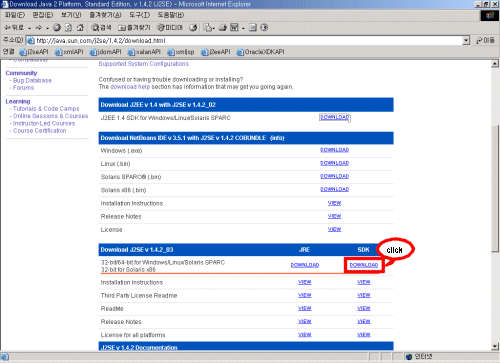500x363 pixels.
Task: Open the j2eeAPI links bar shortcut
Action: point(216,52)
